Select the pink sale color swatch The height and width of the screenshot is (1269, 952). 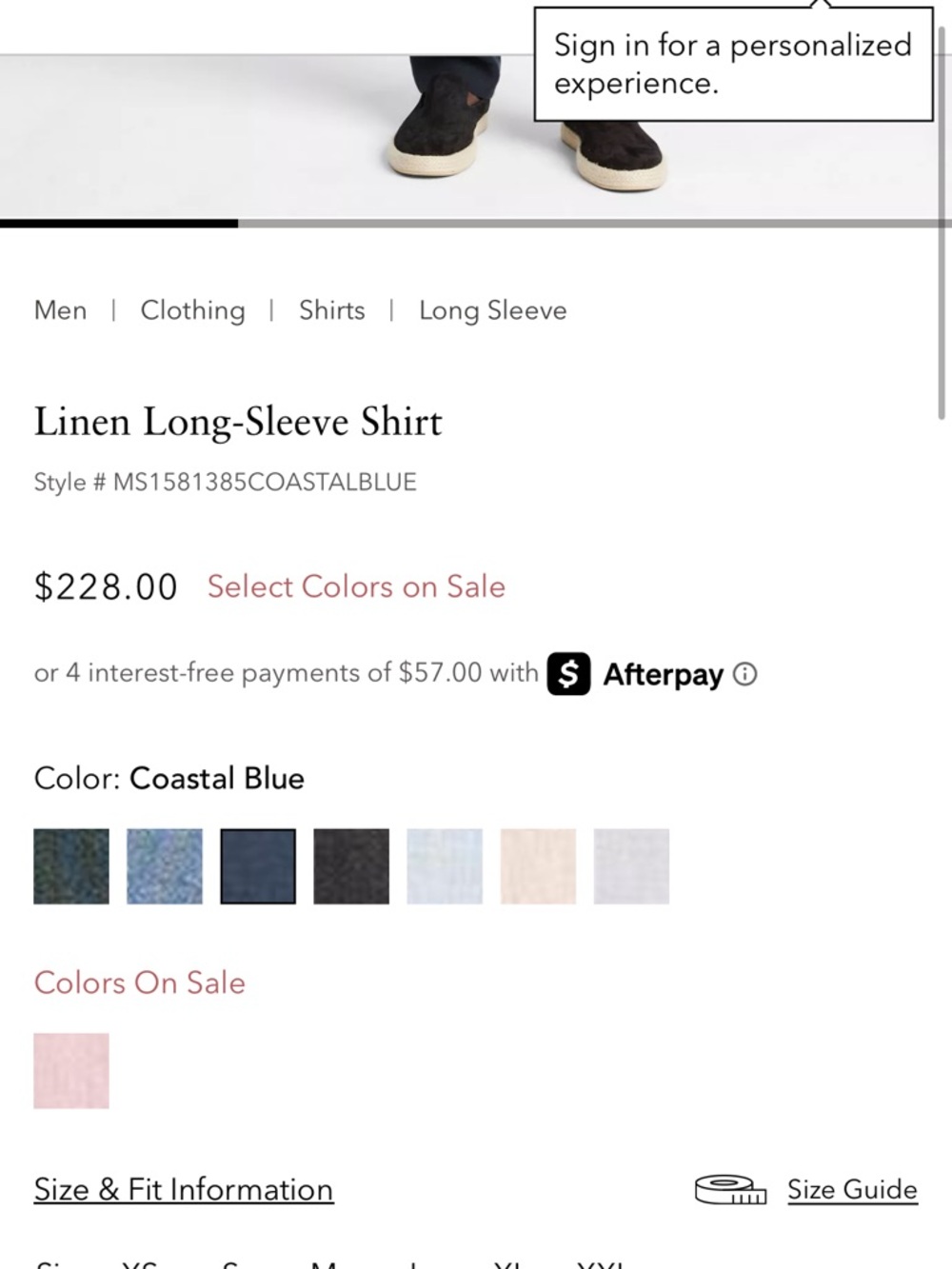click(71, 1071)
